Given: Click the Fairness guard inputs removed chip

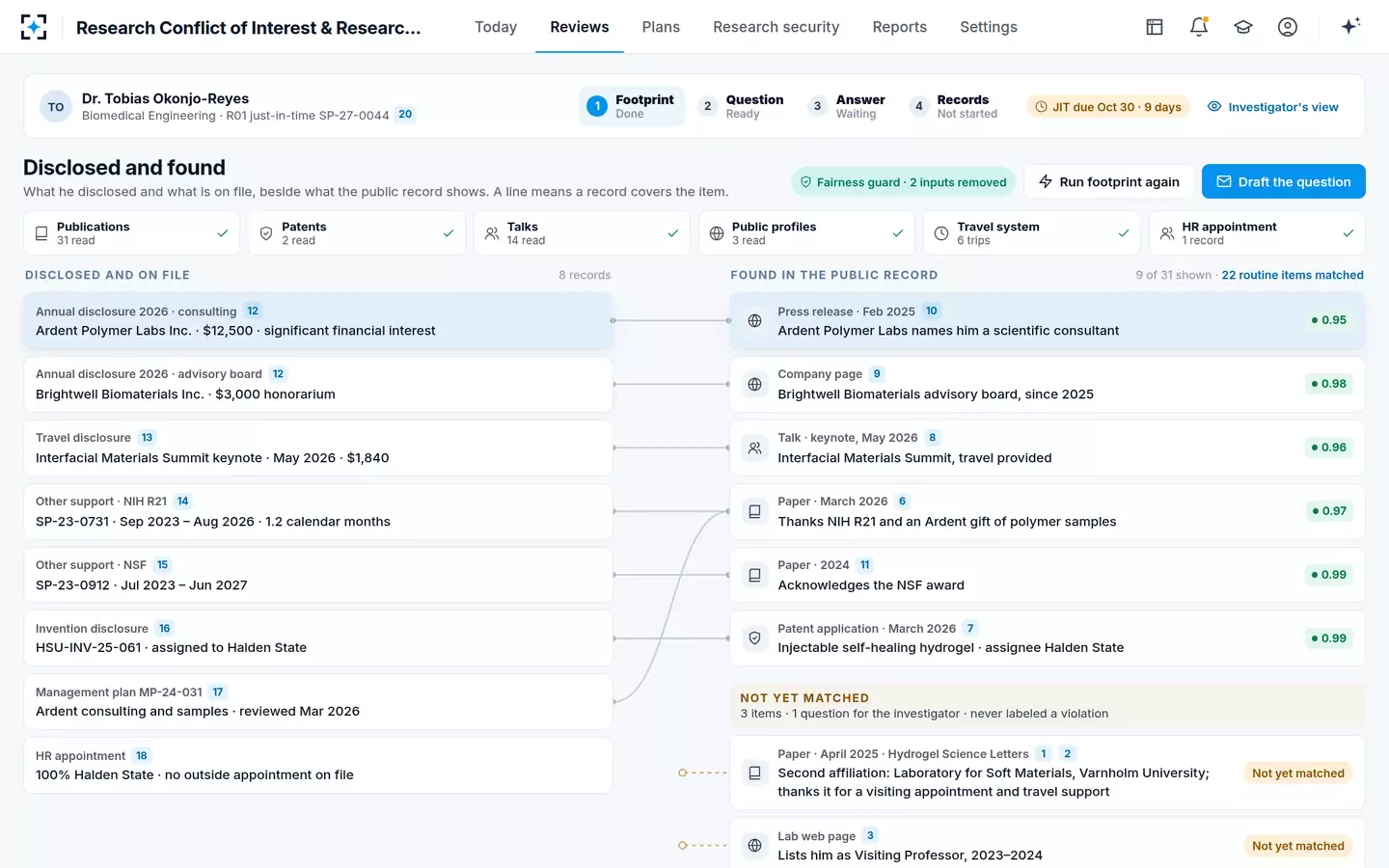Looking at the screenshot, I should 903,182.
